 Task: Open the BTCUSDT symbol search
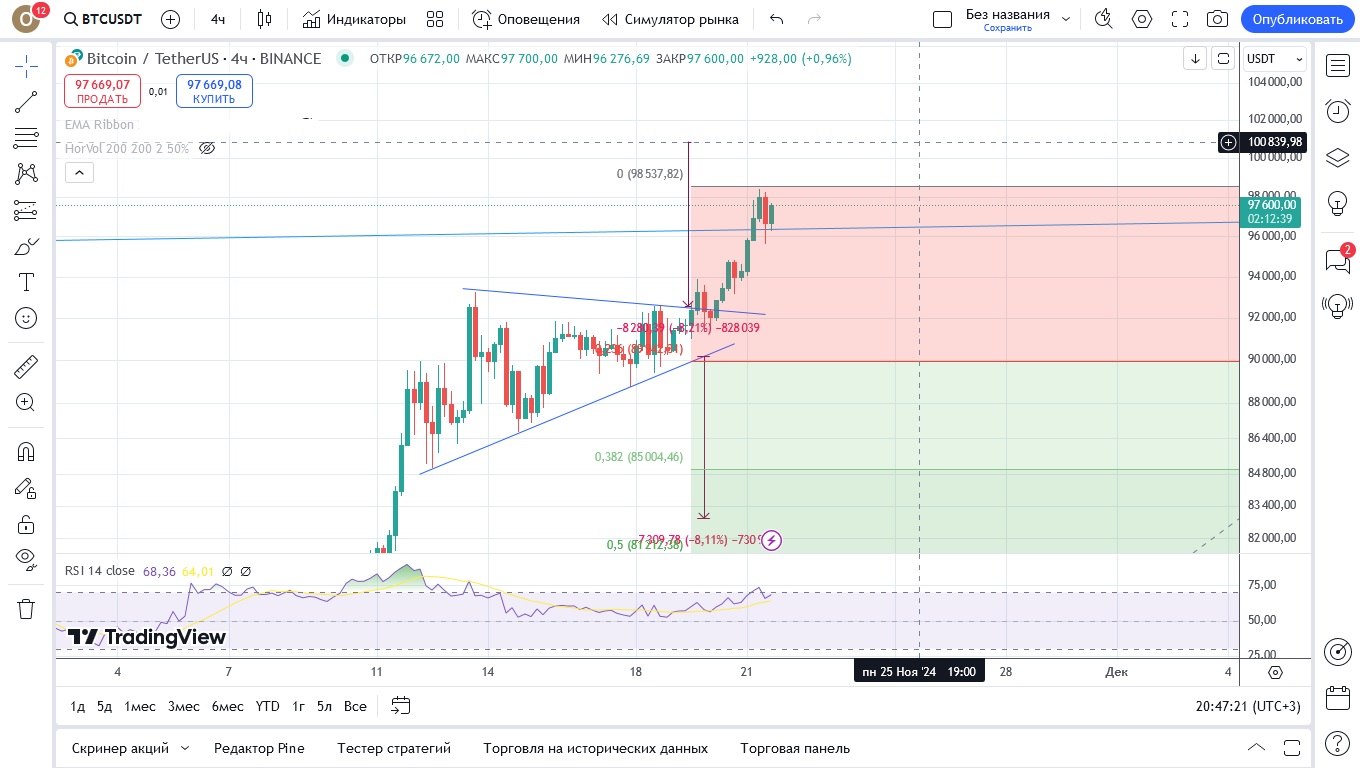(102, 19)
